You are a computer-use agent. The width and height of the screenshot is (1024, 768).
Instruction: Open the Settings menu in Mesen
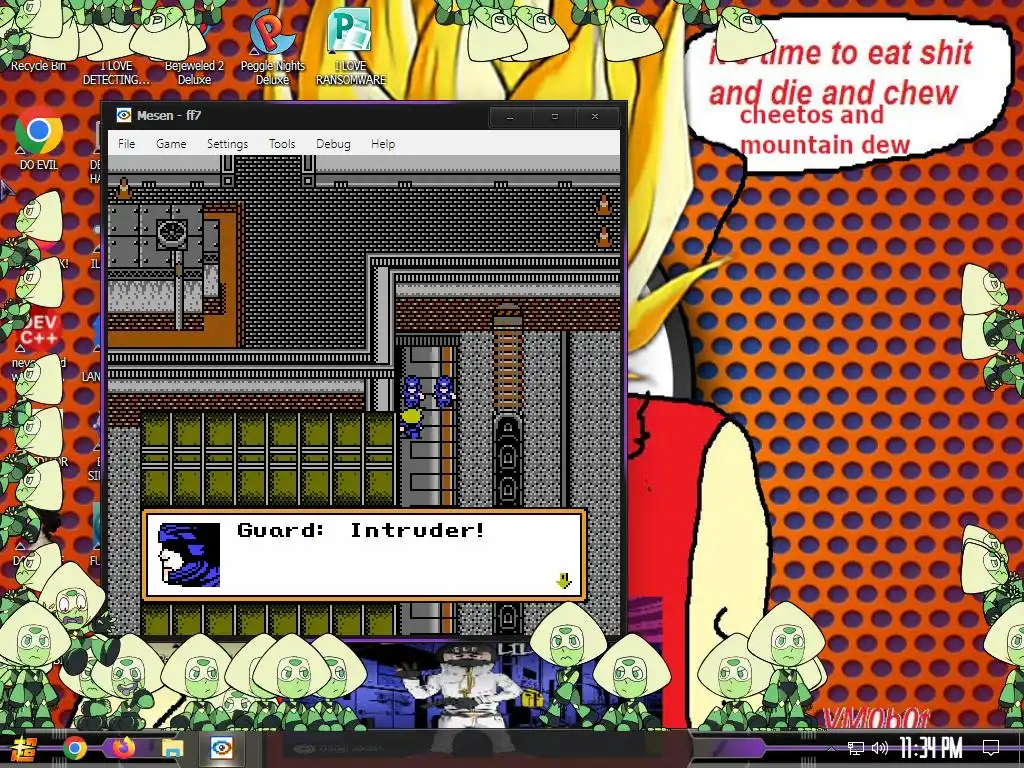pyautogui.click(x=227, y=144)
